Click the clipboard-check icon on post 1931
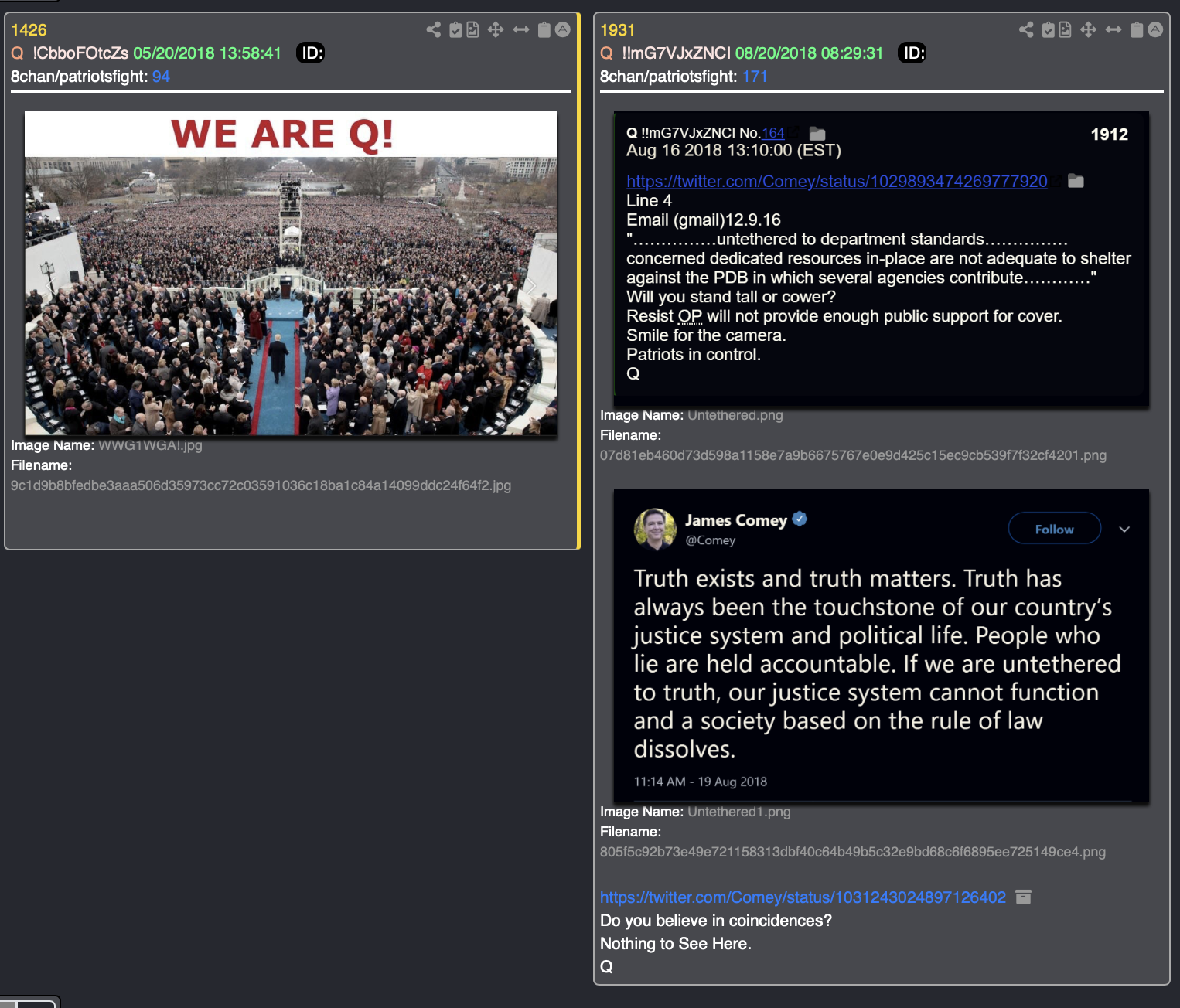 pyautogui.click(x=1049, y=30)
